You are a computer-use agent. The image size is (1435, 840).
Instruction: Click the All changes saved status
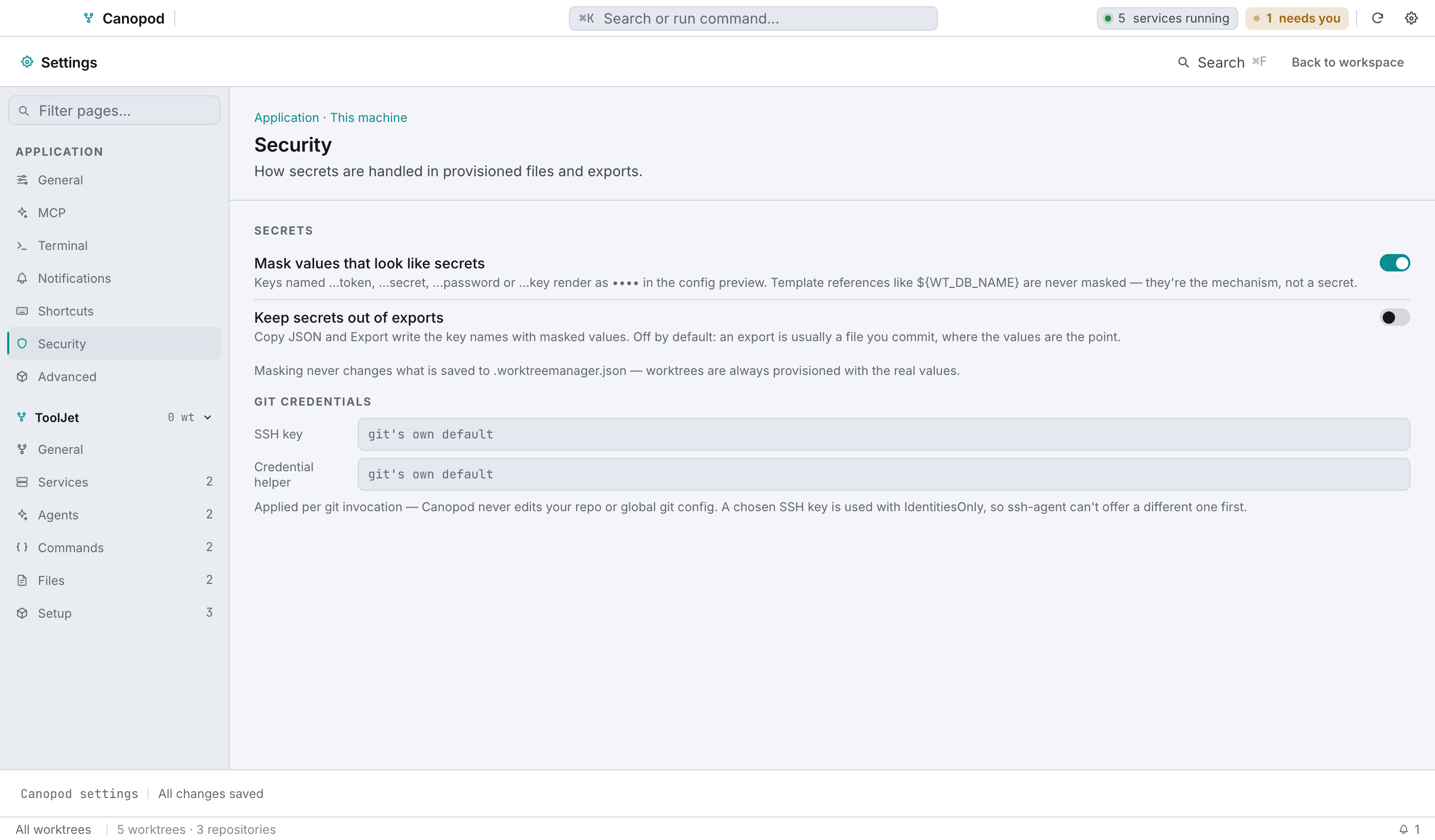tap(211, 793)
